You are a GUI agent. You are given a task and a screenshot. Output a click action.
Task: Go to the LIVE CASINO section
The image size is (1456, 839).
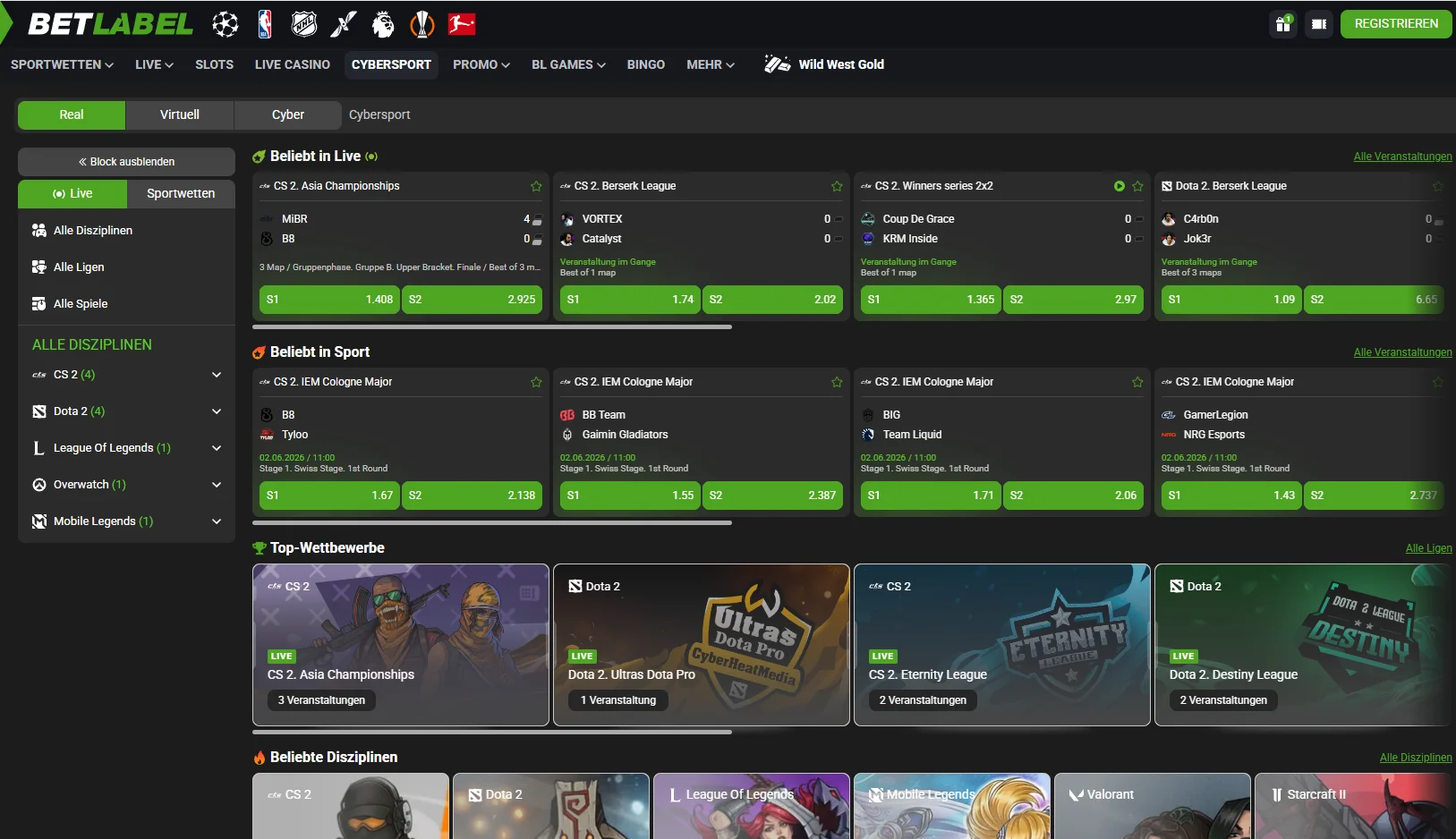pos(293,64)
